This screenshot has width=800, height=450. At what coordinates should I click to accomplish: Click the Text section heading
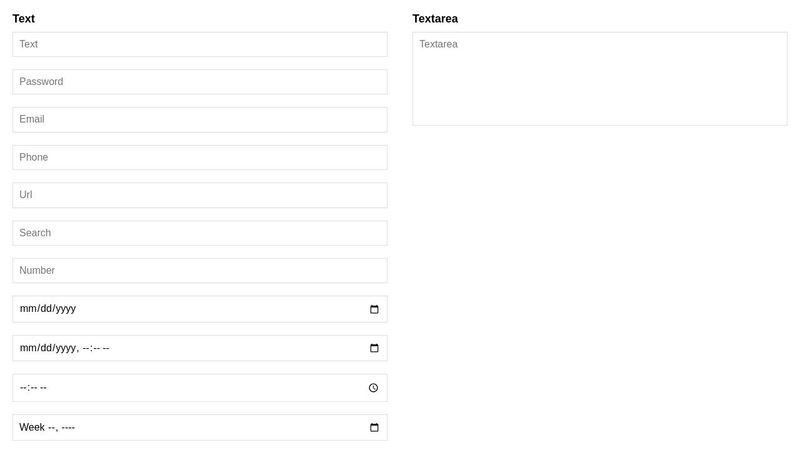click(24, 19)
